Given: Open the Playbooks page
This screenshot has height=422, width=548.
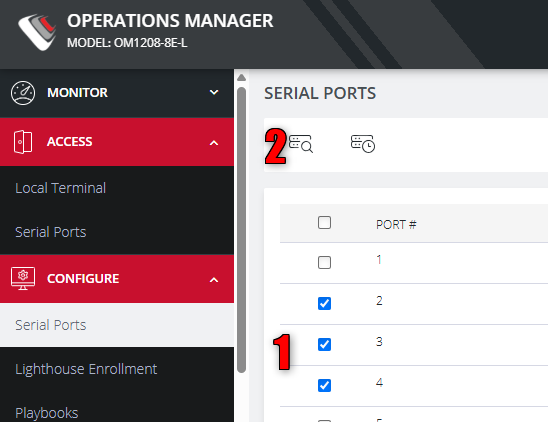Looking at the screenshot, I should (46, 413).
